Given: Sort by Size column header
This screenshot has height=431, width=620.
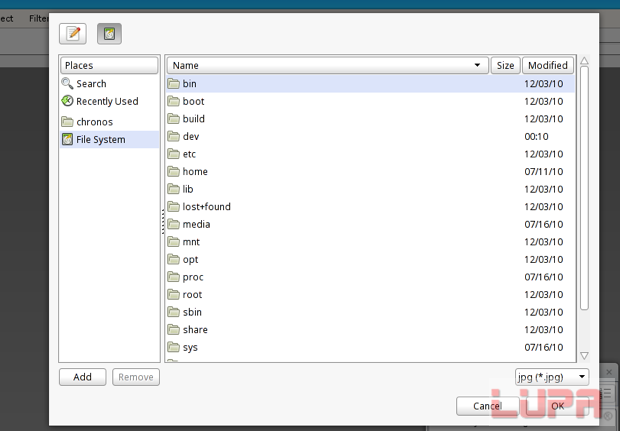Looking at the screenshot, I should click(505, 65).
